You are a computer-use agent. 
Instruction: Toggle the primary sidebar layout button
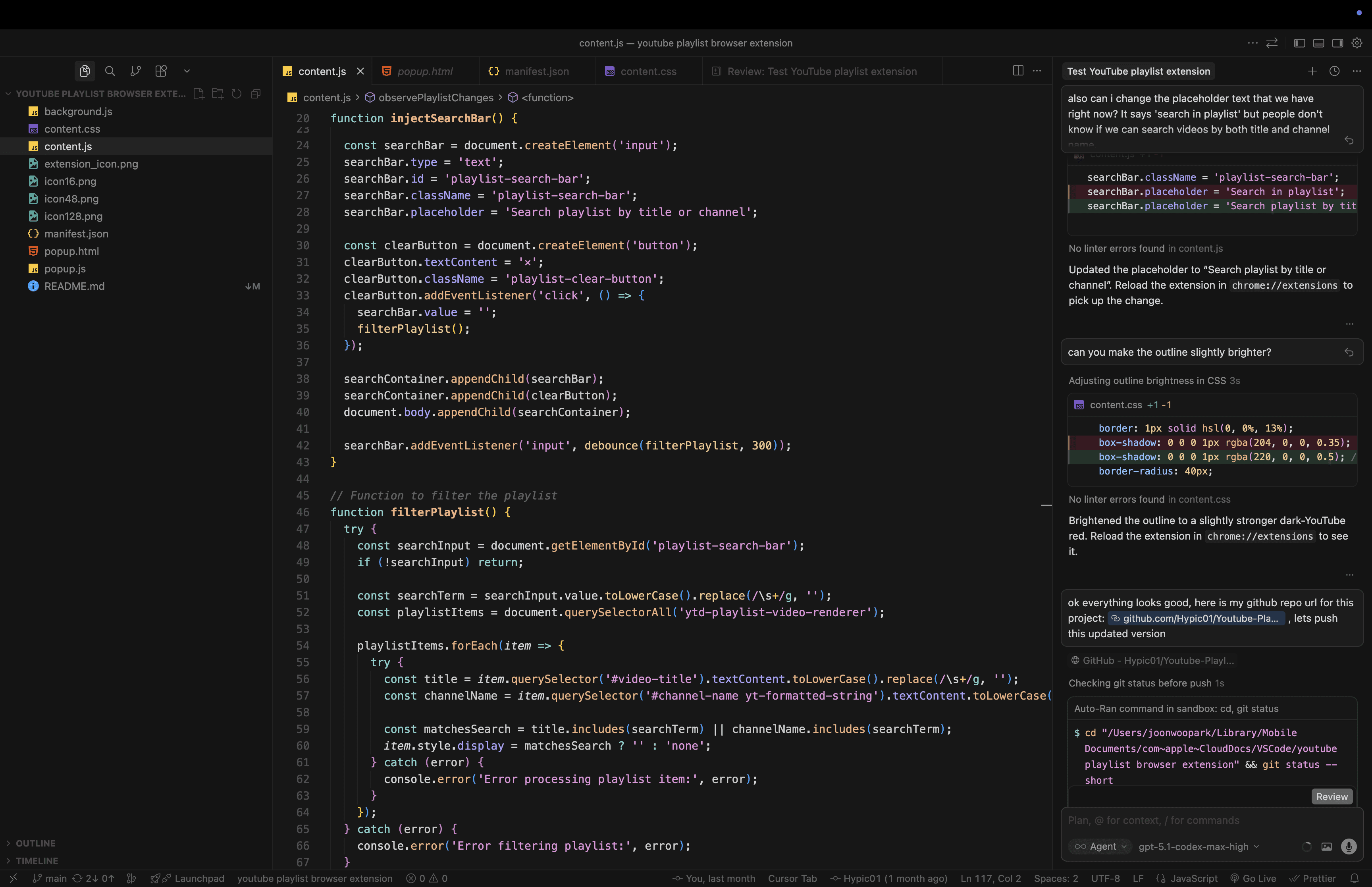1299,43
